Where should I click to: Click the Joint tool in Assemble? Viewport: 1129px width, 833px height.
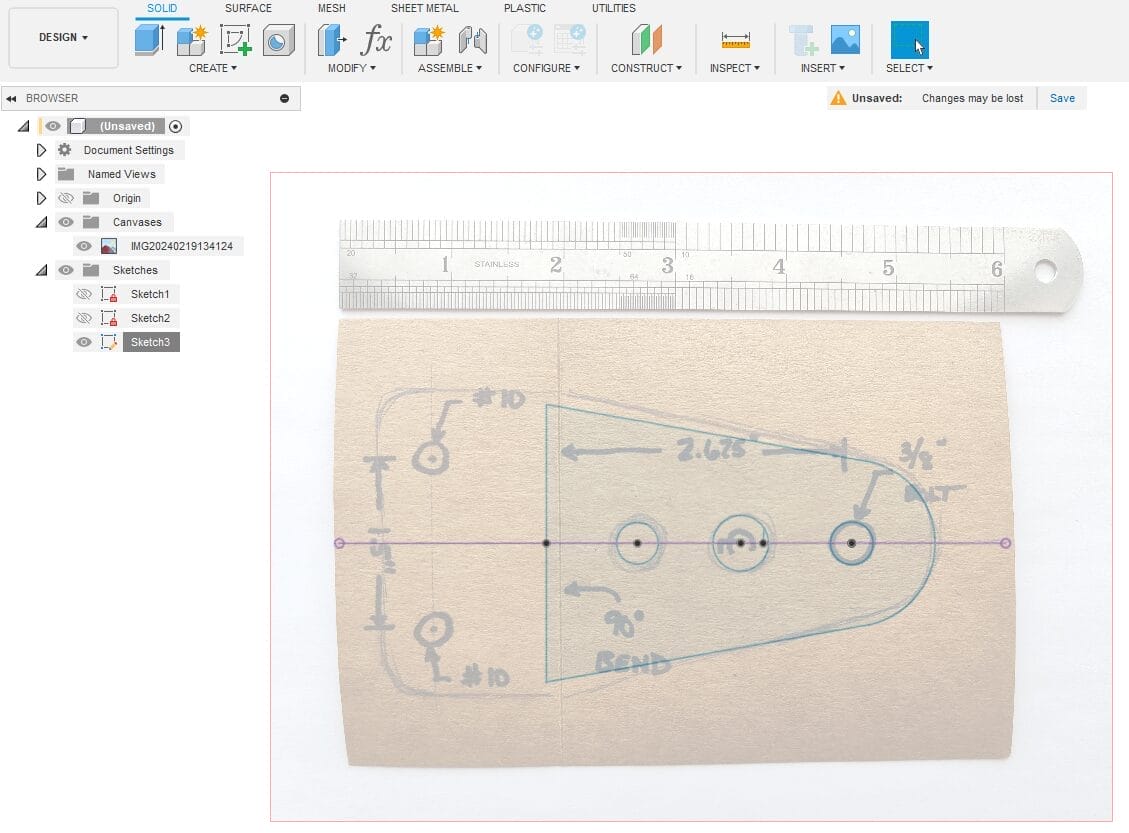pos(472,40)
